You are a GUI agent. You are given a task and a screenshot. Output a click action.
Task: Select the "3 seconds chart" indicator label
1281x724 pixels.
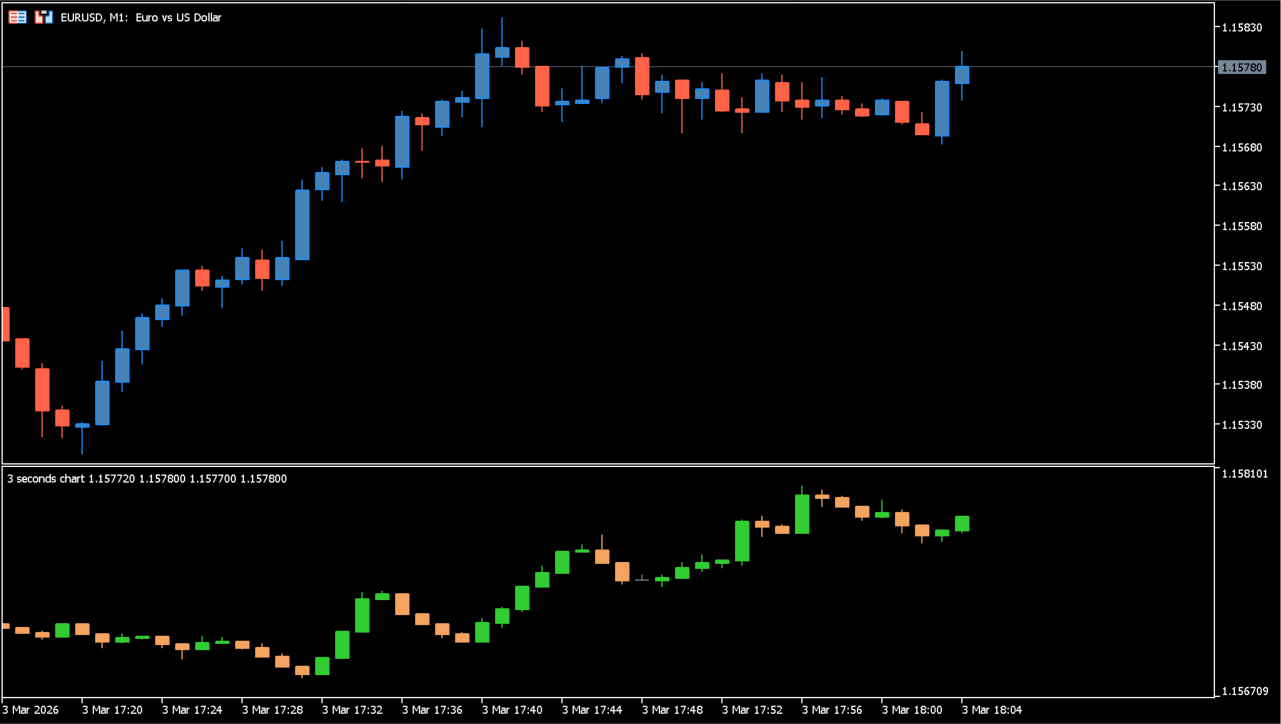click(46, 479)
